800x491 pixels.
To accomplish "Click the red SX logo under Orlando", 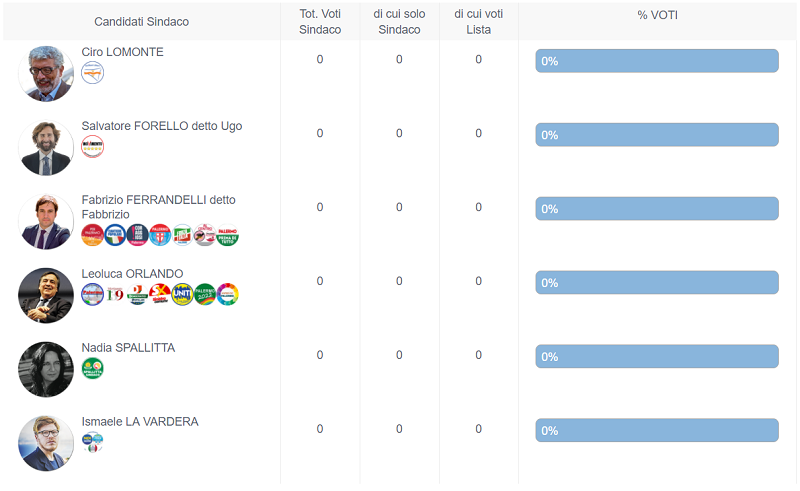I will 160,294.
